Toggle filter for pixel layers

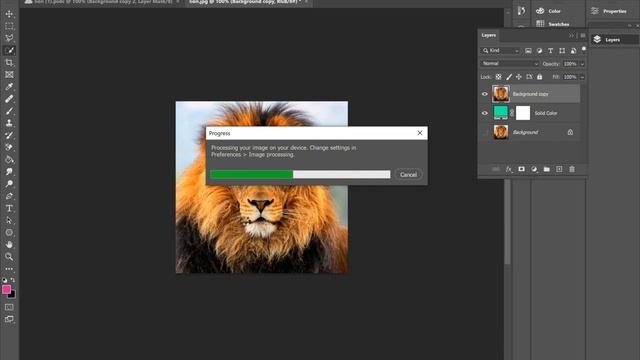528,51
